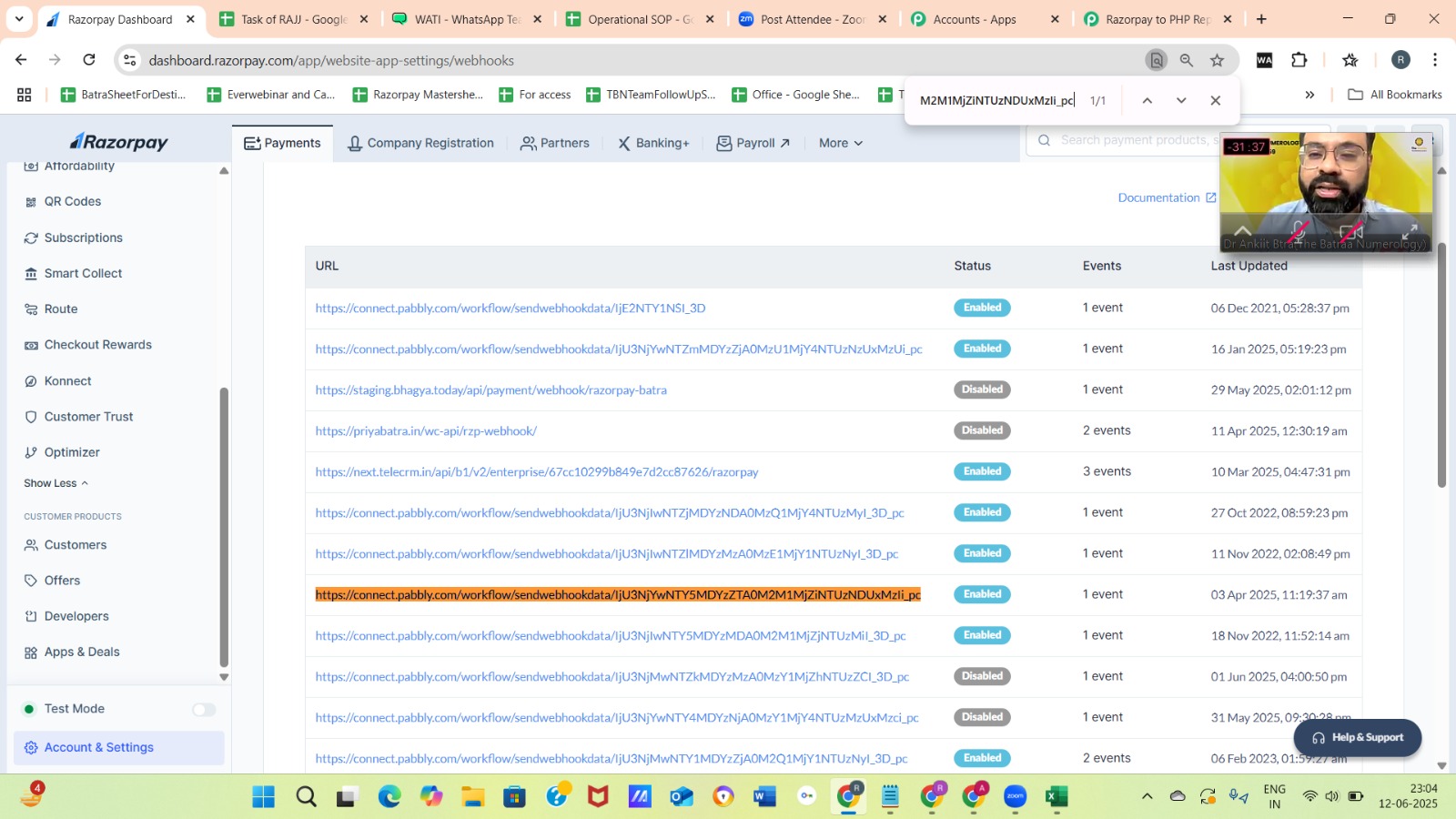
Task: Bookmark this page with star icon
Action: point(1217,60)
